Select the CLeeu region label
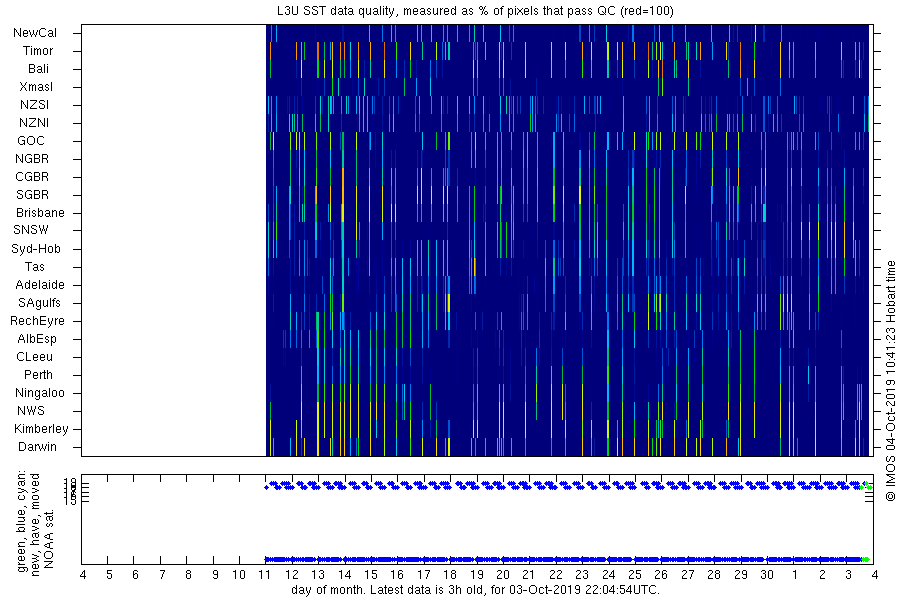Image resolution: width=900 pixels, height=600 pixels. (34, 357)
